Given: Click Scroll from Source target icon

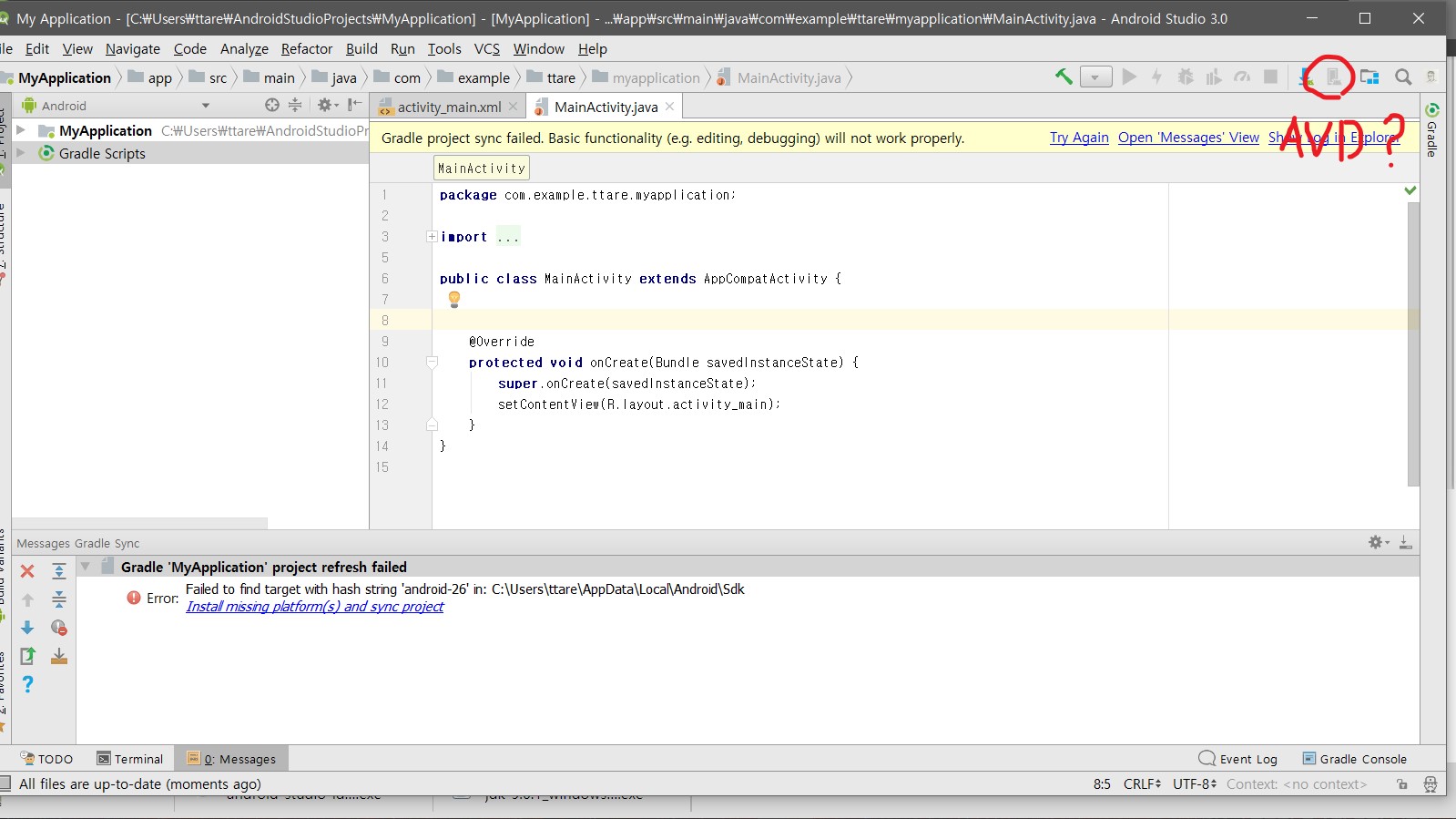Looking at the screenshot, I should tap(271, 105).
